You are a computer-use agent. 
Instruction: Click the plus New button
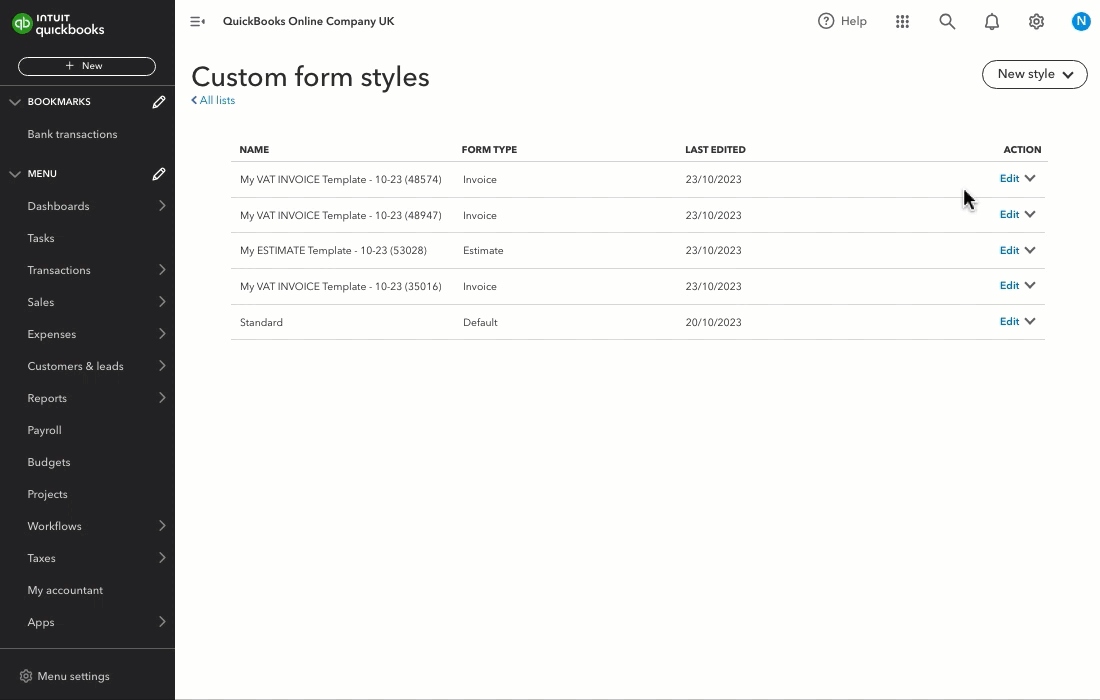coord(87,66)
